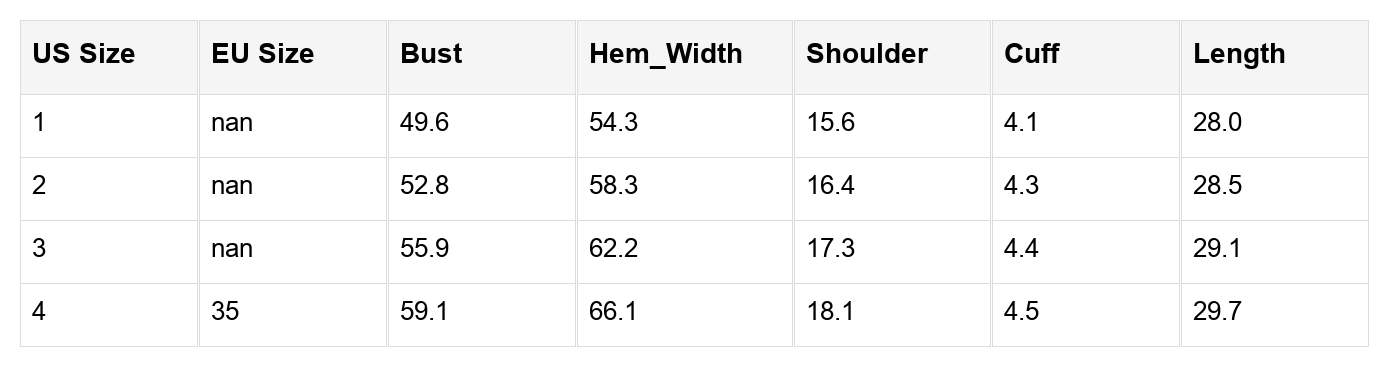Click the Bust value 52.8
The height and width of the screenshot is (366, 1388).
click(x=425, y=186)
